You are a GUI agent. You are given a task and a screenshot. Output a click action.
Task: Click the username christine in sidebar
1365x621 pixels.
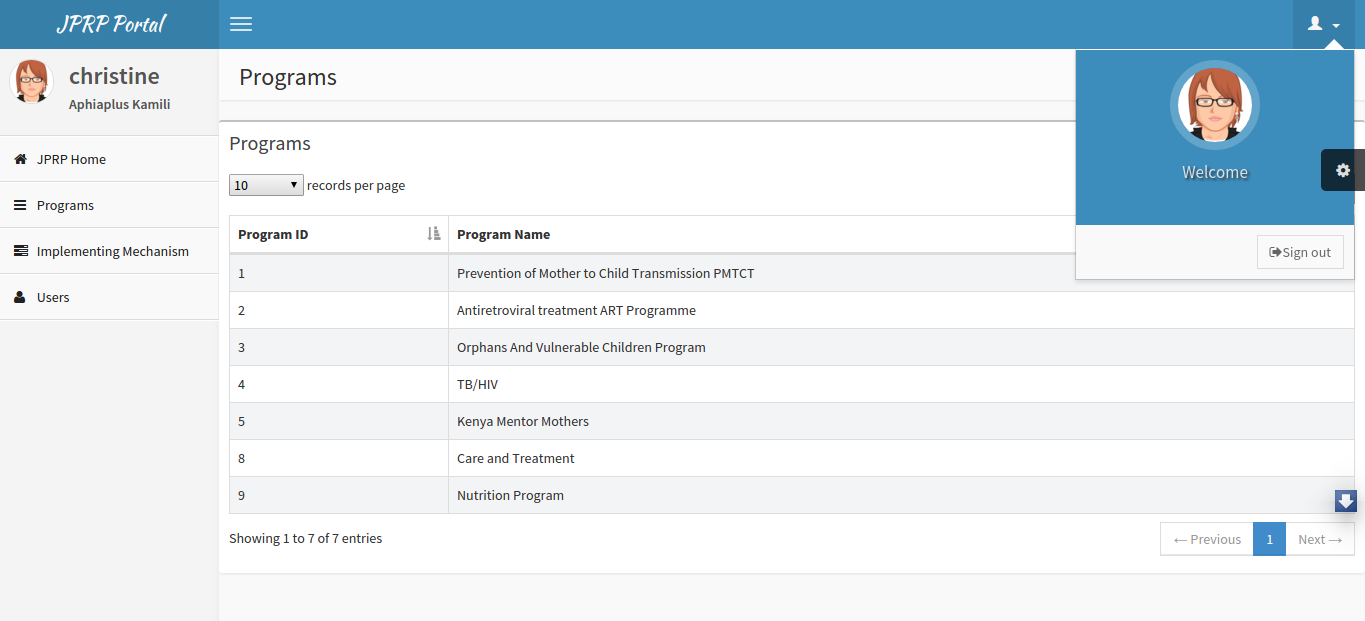click(114, 76)
